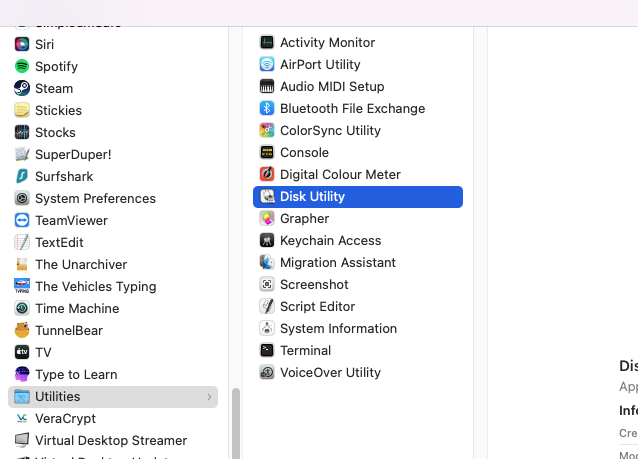This screenshot has width=638, height=459.
Task: Select the "Stickies" name
Action: coord(58,110)
